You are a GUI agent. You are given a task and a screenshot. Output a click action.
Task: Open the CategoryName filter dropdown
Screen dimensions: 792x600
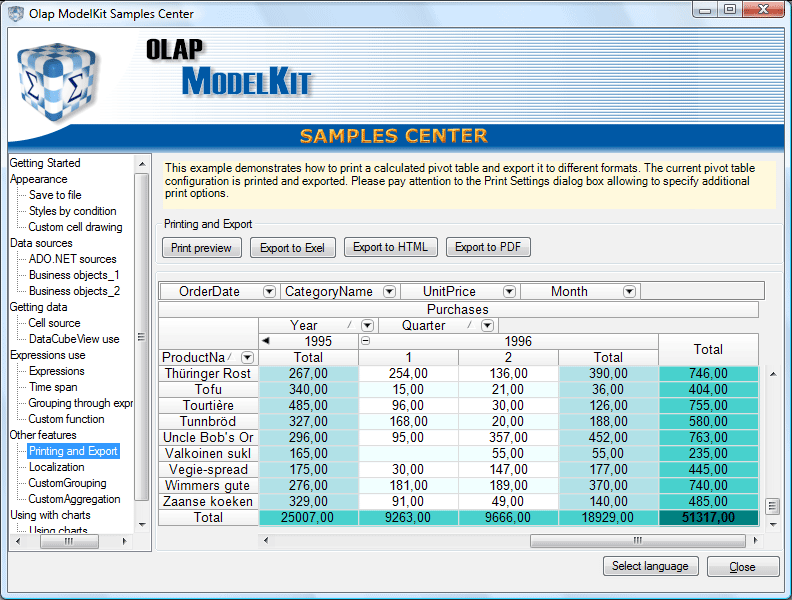pos(389,291)
